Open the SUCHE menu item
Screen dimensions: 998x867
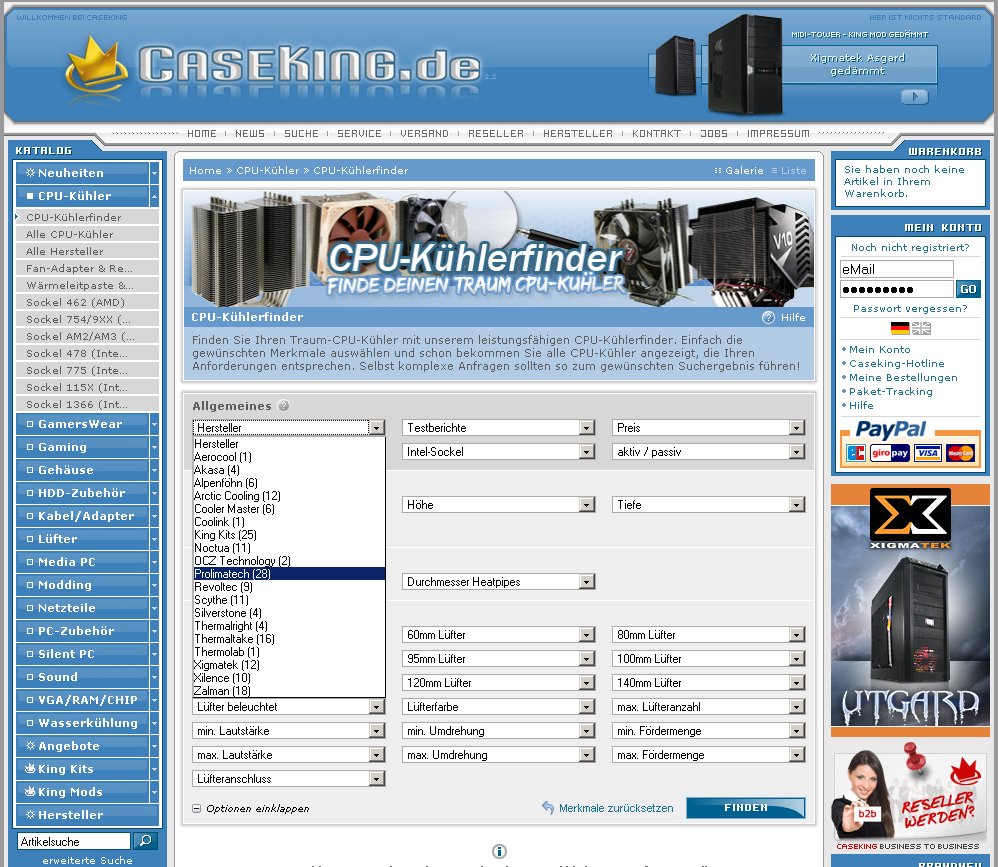pos(301,134)
